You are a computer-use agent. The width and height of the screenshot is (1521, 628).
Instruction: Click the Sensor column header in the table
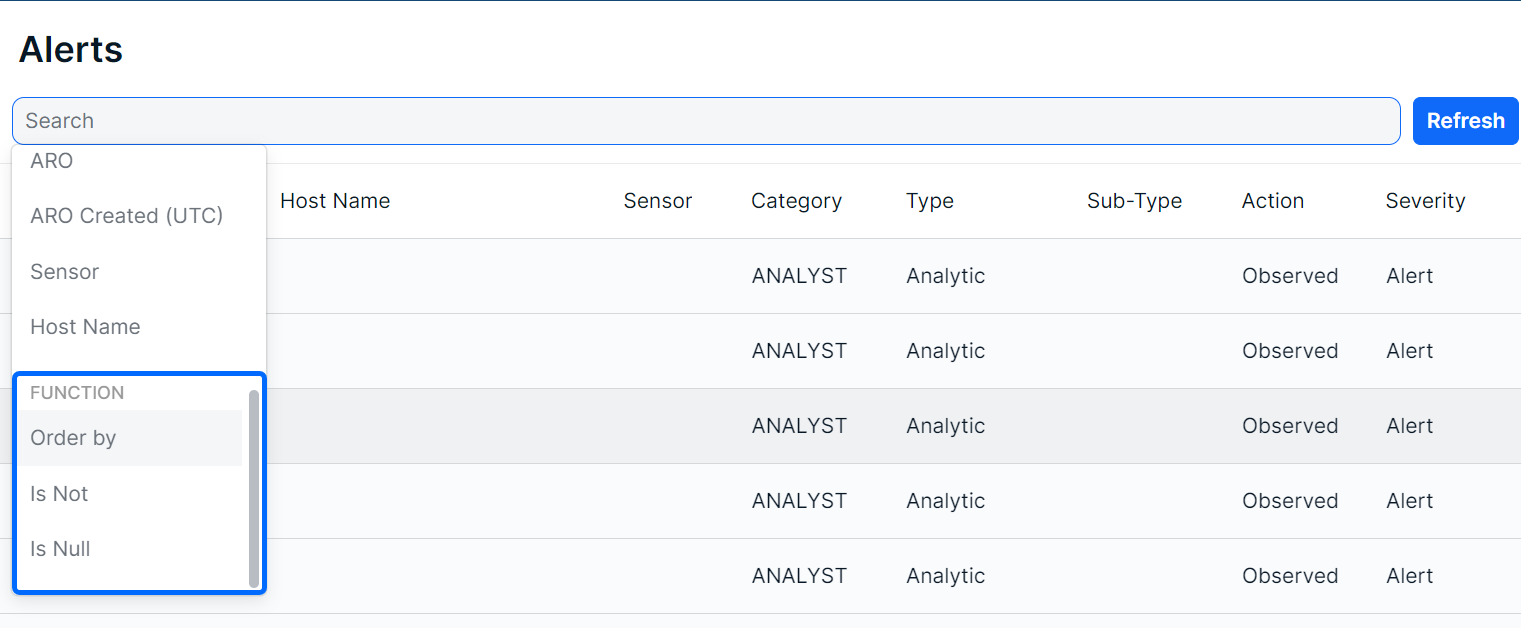tap(657, 201)
